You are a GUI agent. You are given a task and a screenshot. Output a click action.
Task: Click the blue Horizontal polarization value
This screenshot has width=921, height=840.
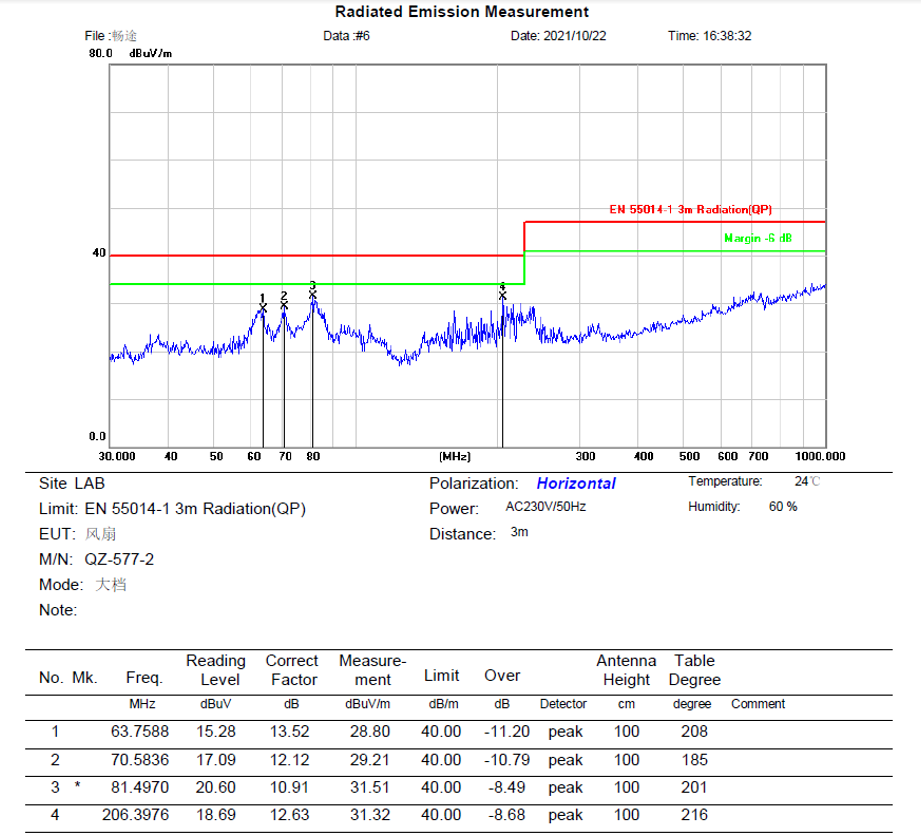click(576, 483)
